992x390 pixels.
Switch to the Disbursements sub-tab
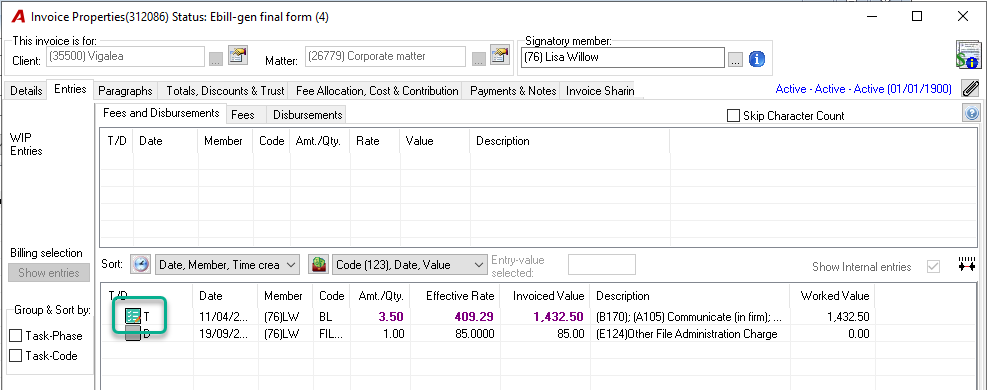(x=307, y=115)
